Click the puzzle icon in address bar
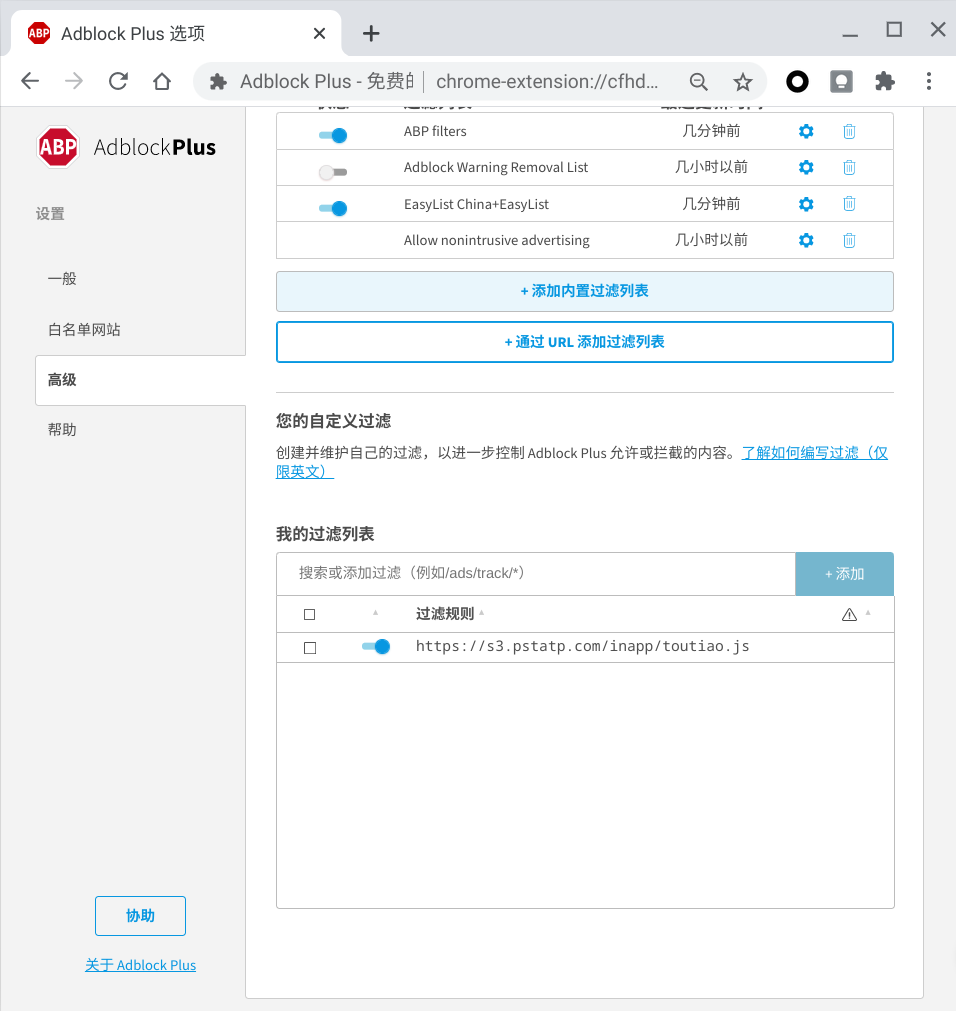The height and width of the screenshot is (1011, 956). (x=219, y=82)
